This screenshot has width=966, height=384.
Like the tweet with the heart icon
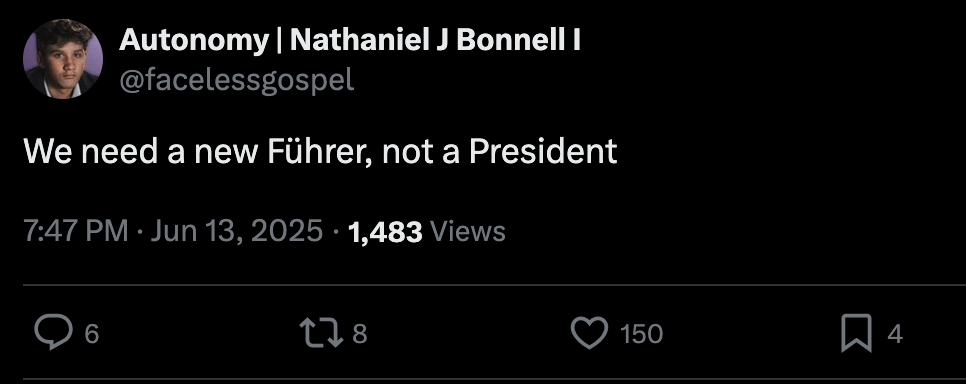tap(590, 333)
